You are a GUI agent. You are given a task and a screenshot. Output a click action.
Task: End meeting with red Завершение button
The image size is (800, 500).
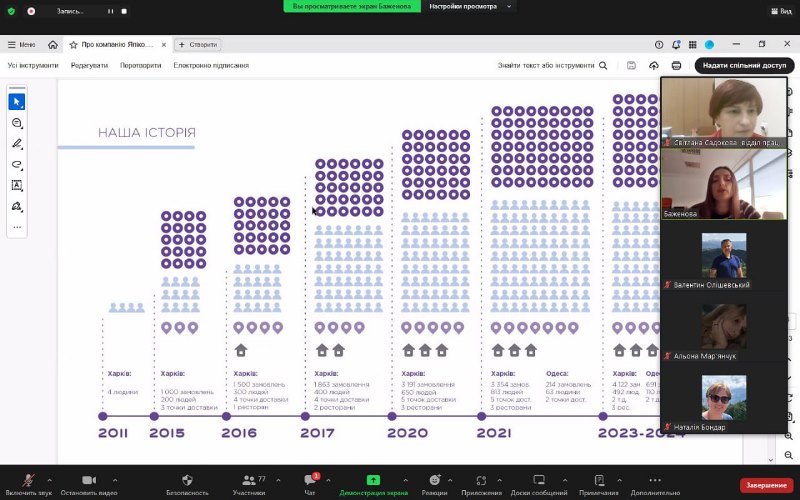point(766,485)
